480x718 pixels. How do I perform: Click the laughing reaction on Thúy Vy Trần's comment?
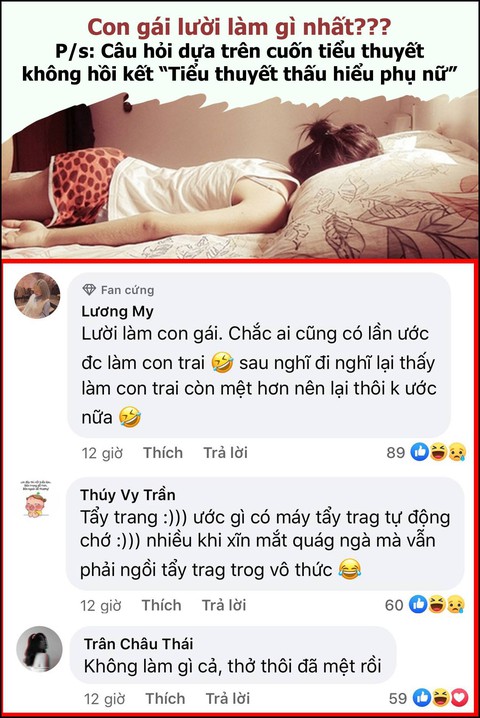[436, 604]
